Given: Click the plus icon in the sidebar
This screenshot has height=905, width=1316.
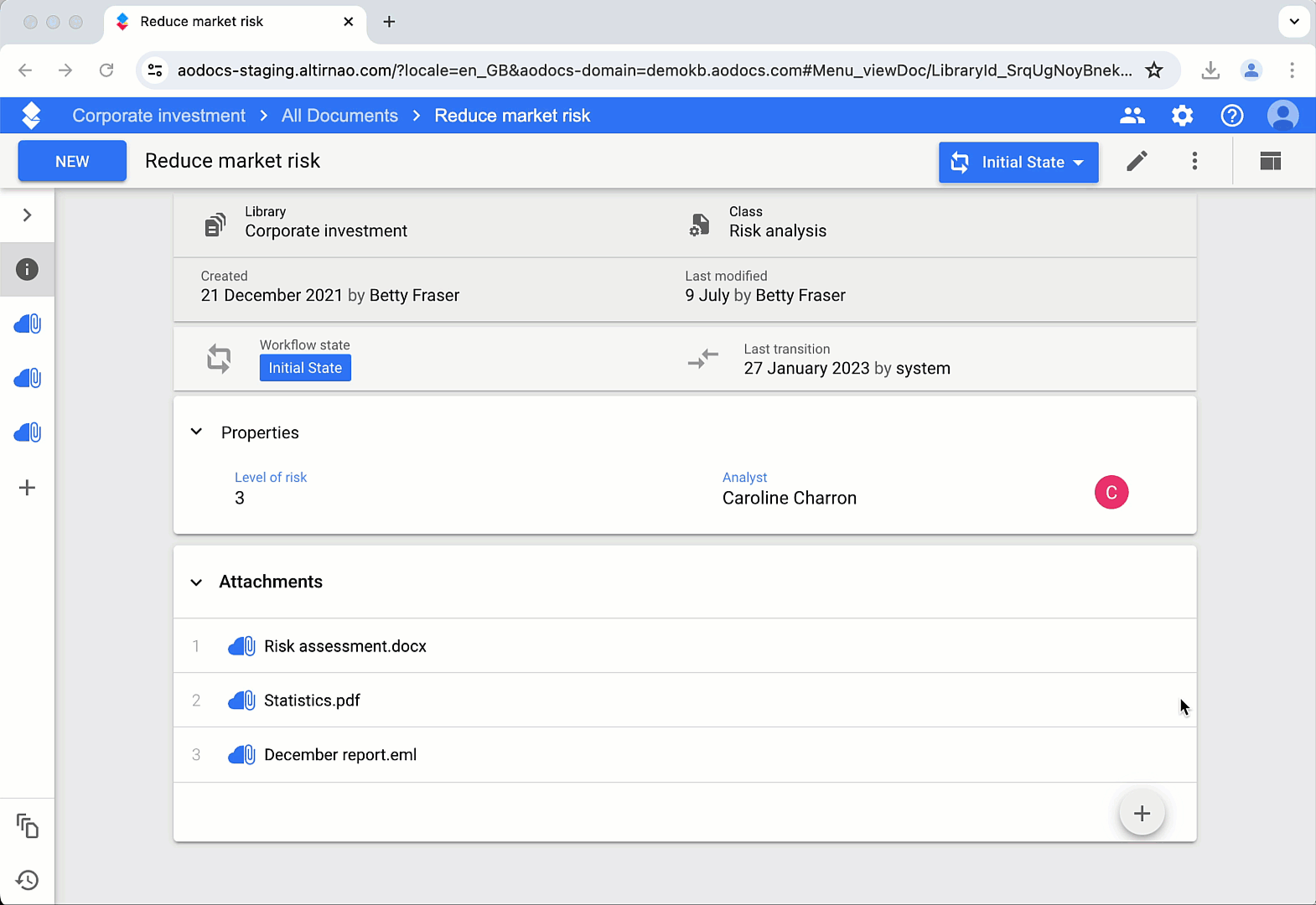Looking at the screenshot, I should [27, 488].
